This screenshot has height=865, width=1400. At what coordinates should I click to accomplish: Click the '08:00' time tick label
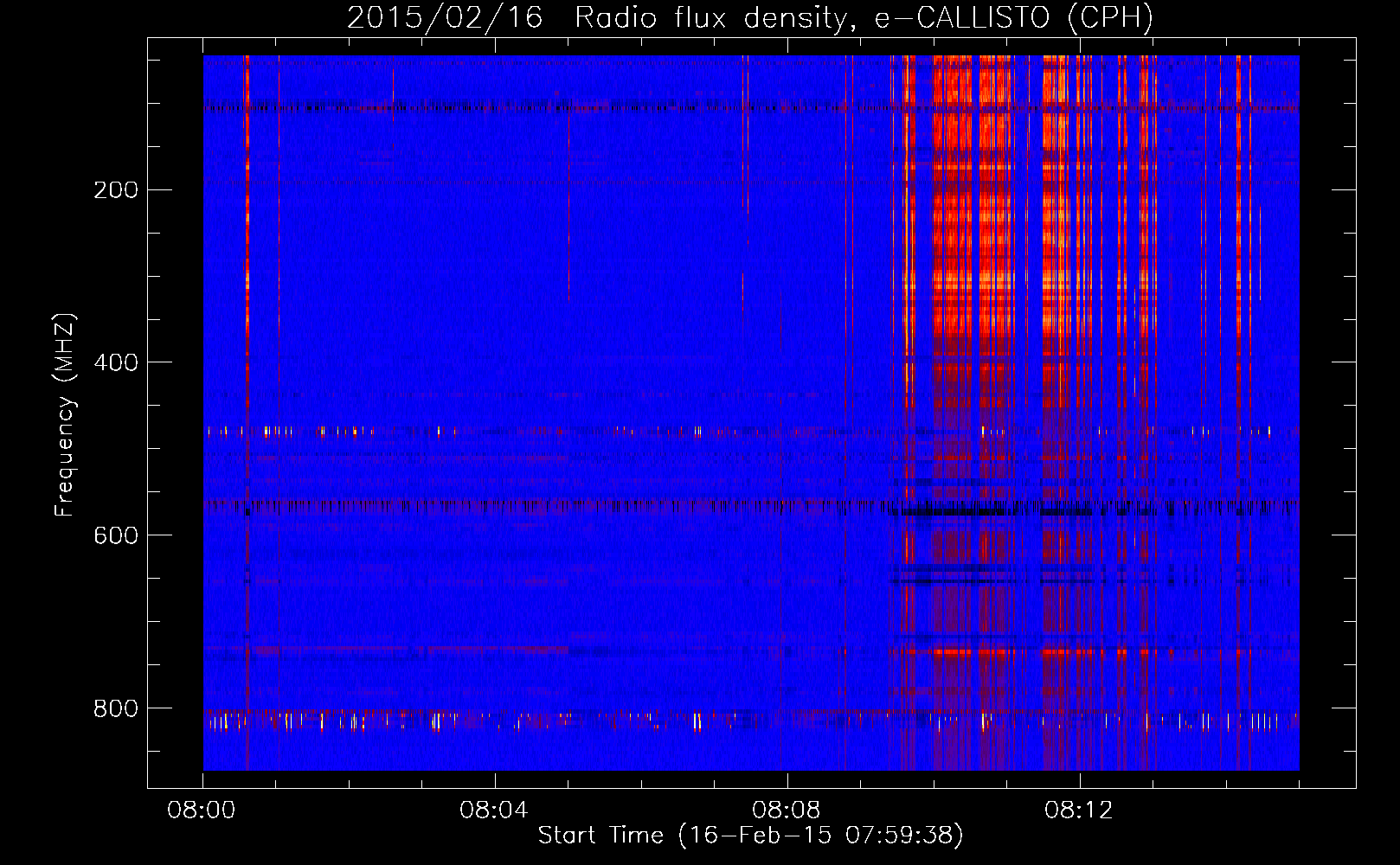[x=202, y=811]
